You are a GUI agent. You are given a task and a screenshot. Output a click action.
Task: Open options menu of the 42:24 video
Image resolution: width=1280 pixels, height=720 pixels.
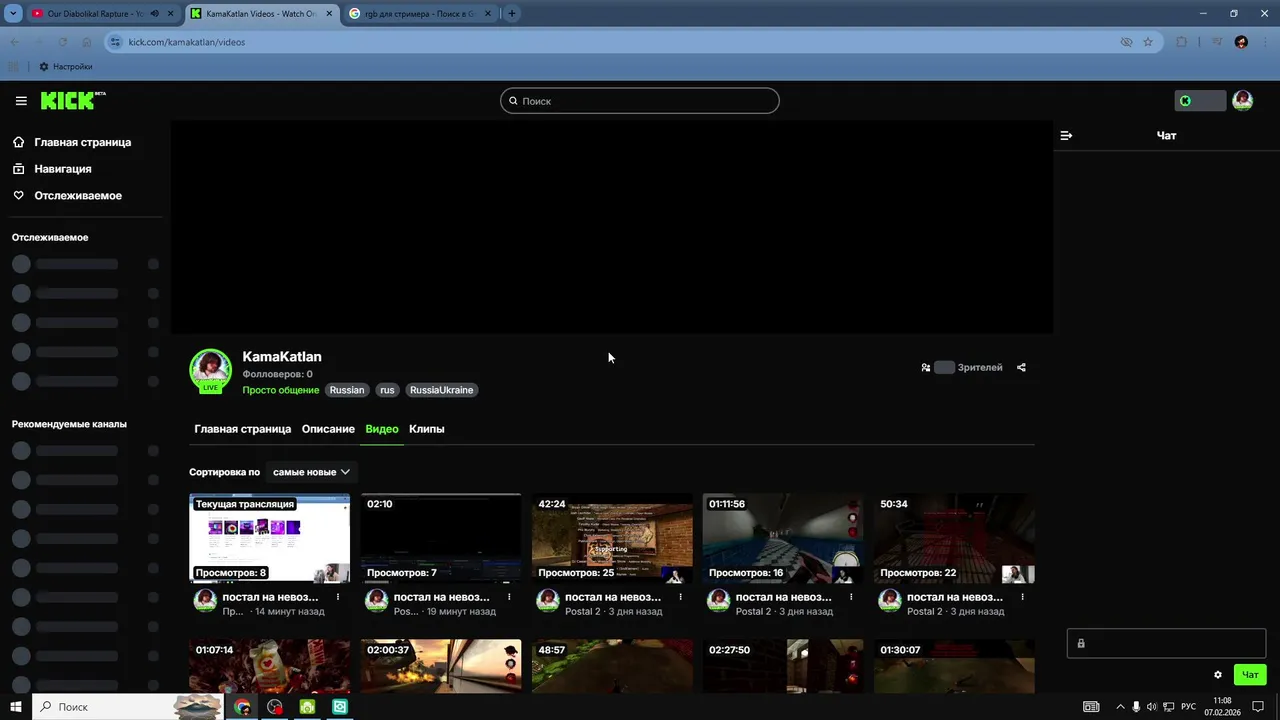click(x=680, y=597)
